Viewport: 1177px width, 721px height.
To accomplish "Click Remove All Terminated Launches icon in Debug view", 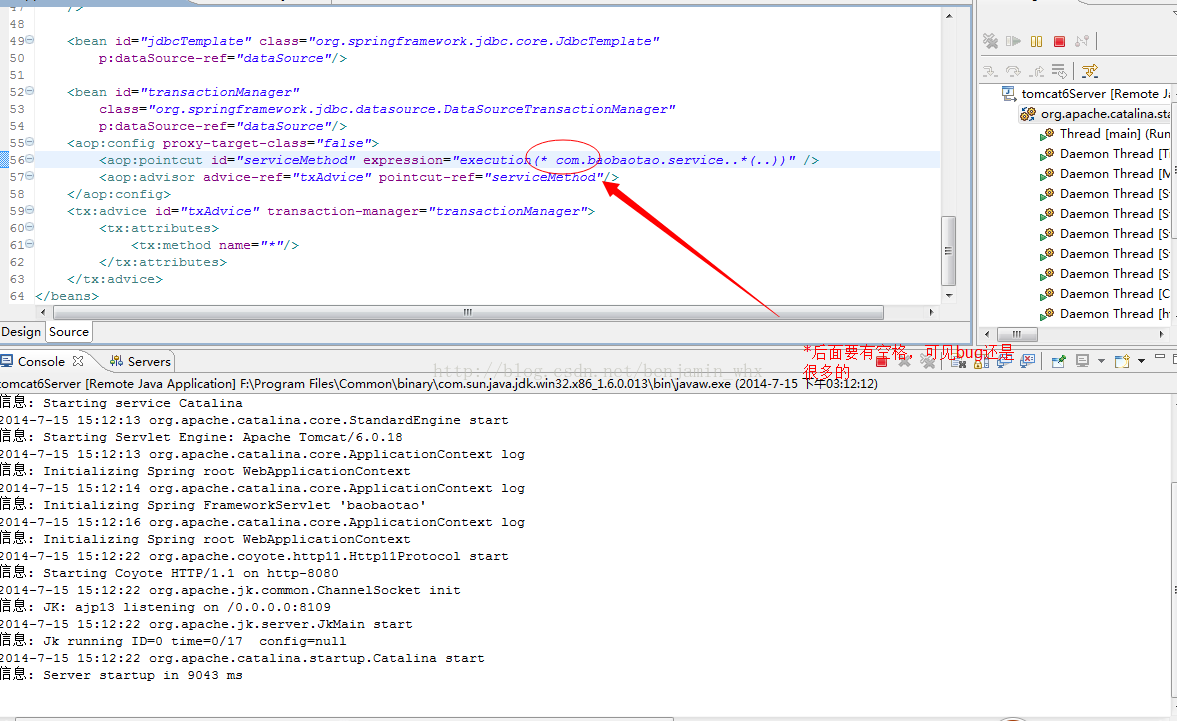I will [x=991, y=41].
